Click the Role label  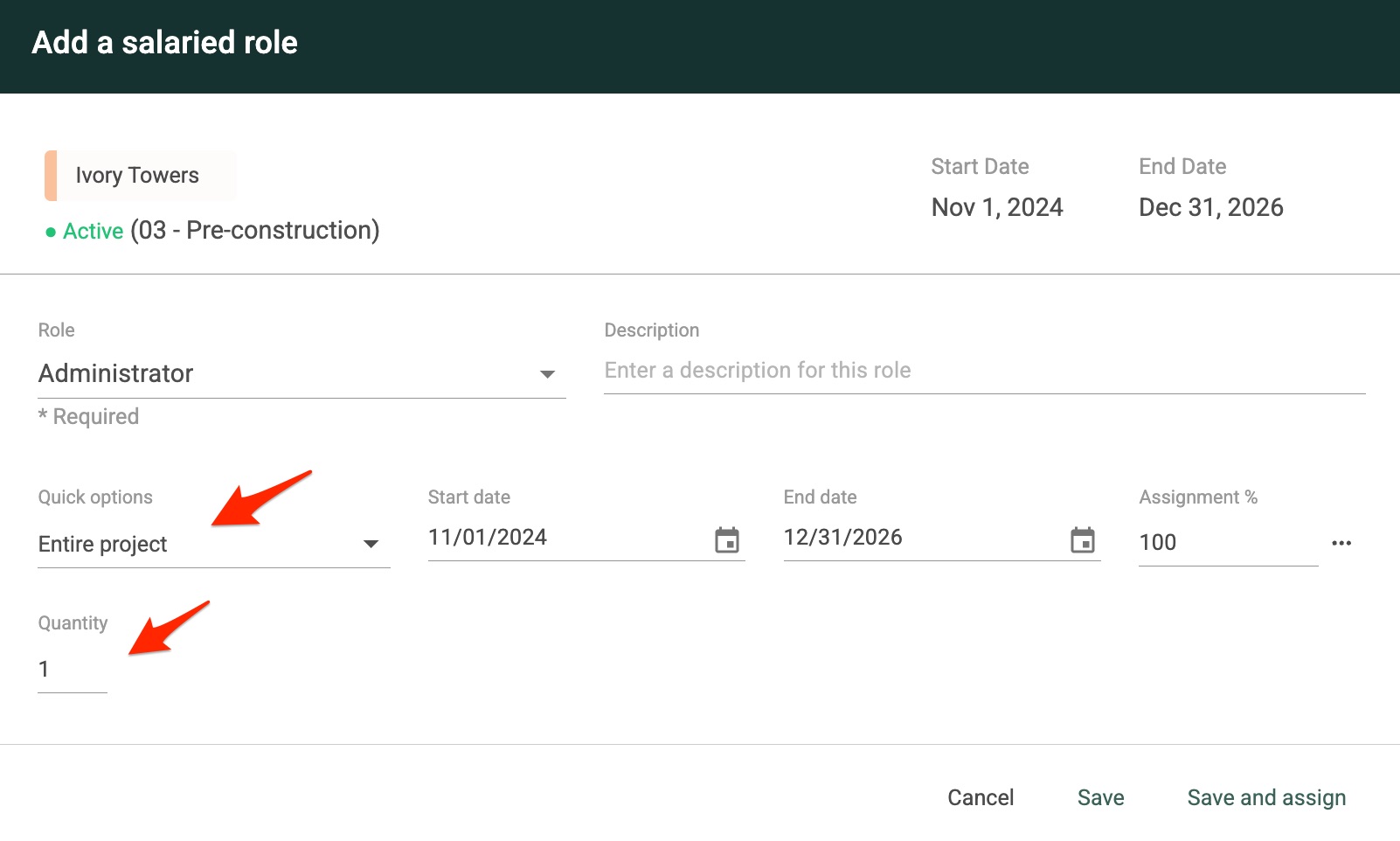pyautogui.click(x=57, y=330)
